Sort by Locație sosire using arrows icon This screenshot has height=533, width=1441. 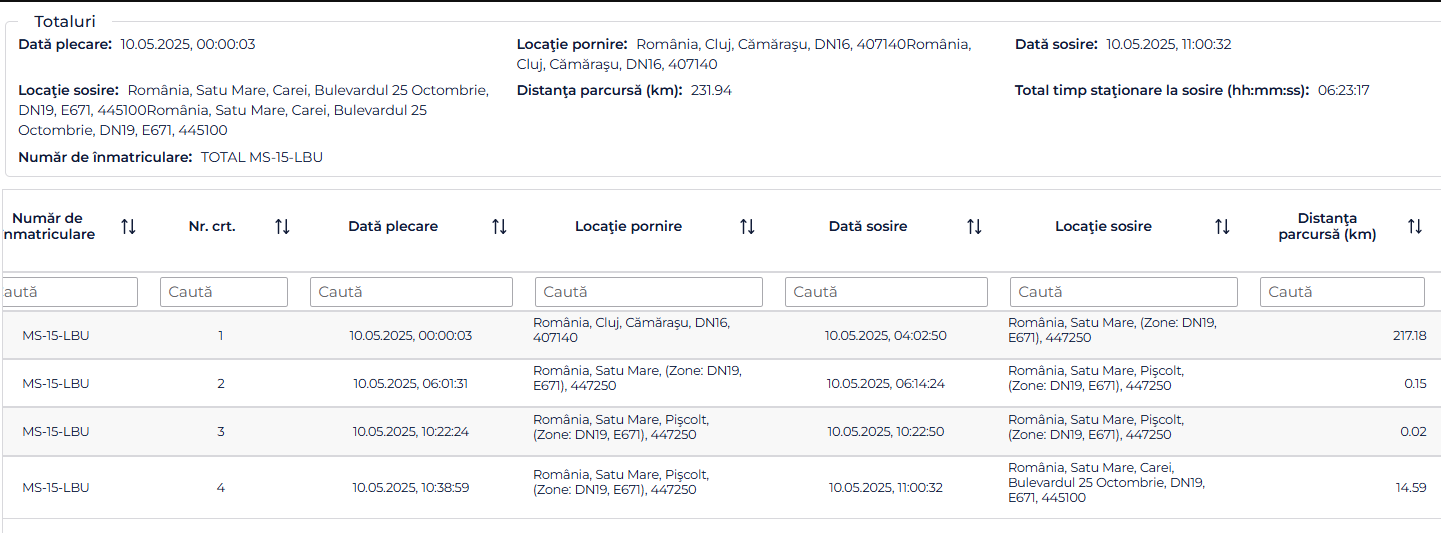coord(1222,227)
